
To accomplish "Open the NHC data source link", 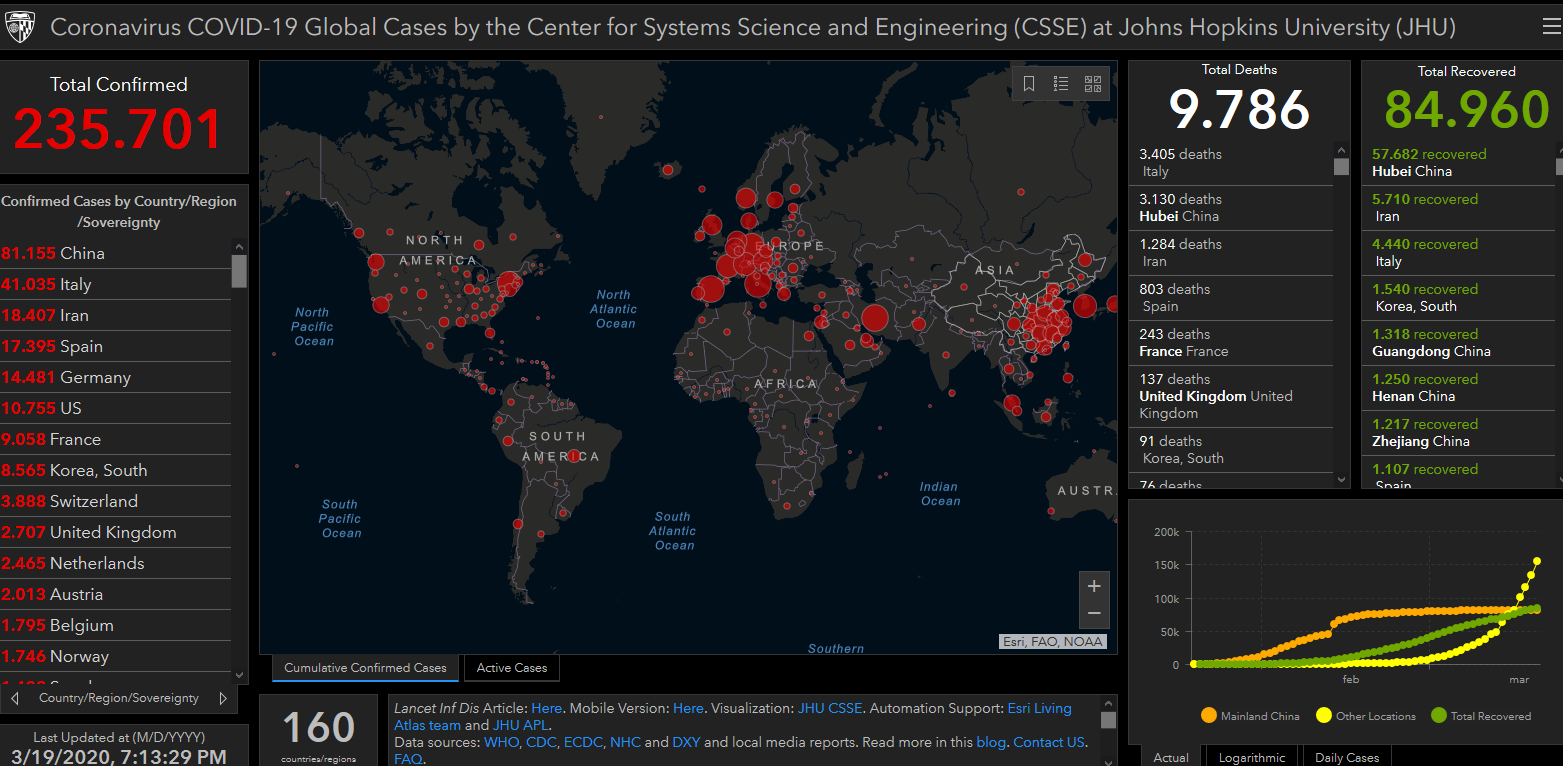I will coord(625,742).
